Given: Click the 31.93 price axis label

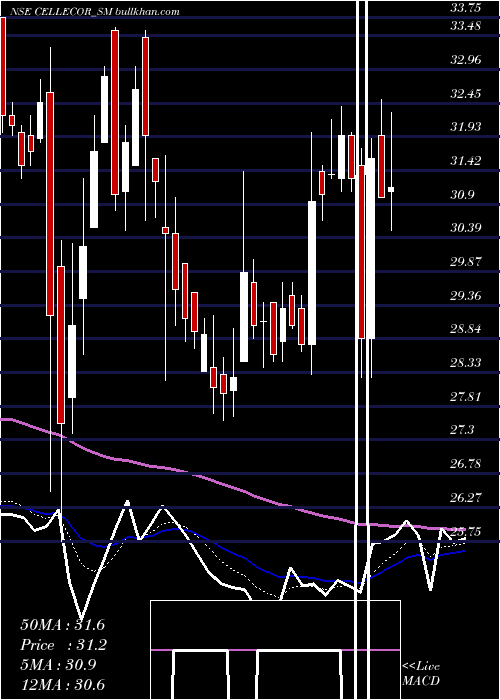Looking at the screenshot, I should click(465, 127).
